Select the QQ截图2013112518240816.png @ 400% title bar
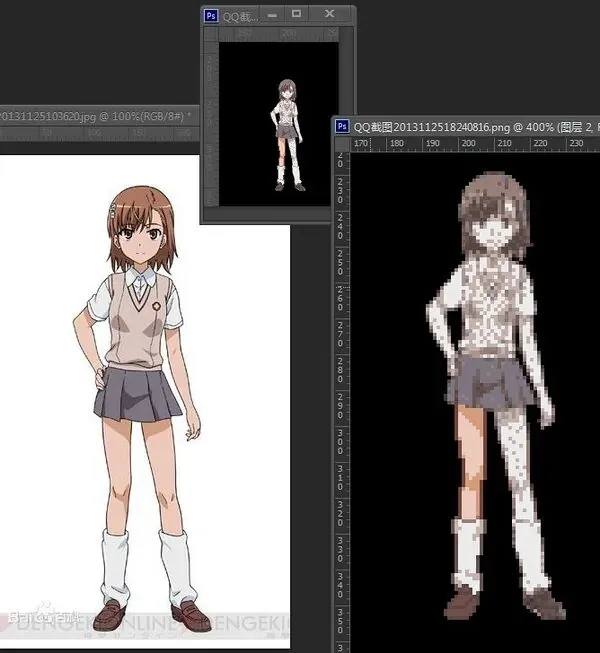This screenshot has width=600, height=653. coord(467,127)
